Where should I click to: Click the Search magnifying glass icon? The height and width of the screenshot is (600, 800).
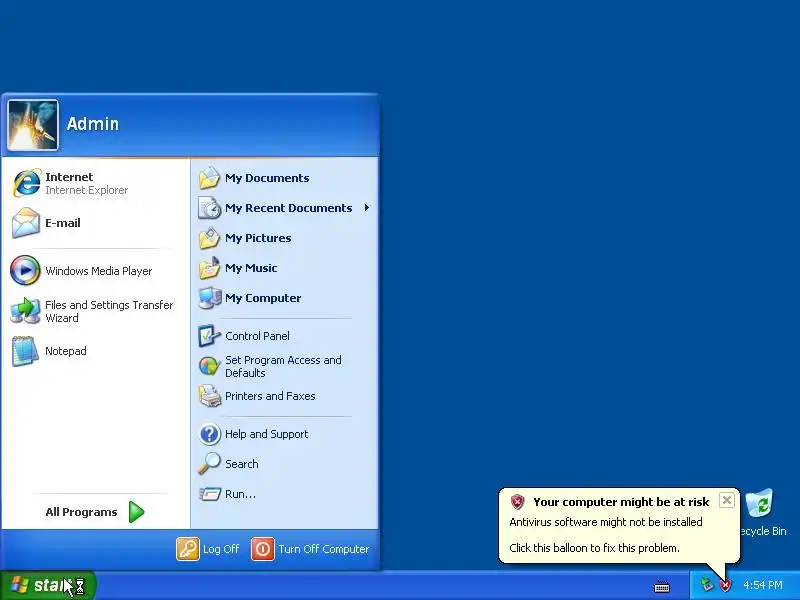tap(209, 464)
